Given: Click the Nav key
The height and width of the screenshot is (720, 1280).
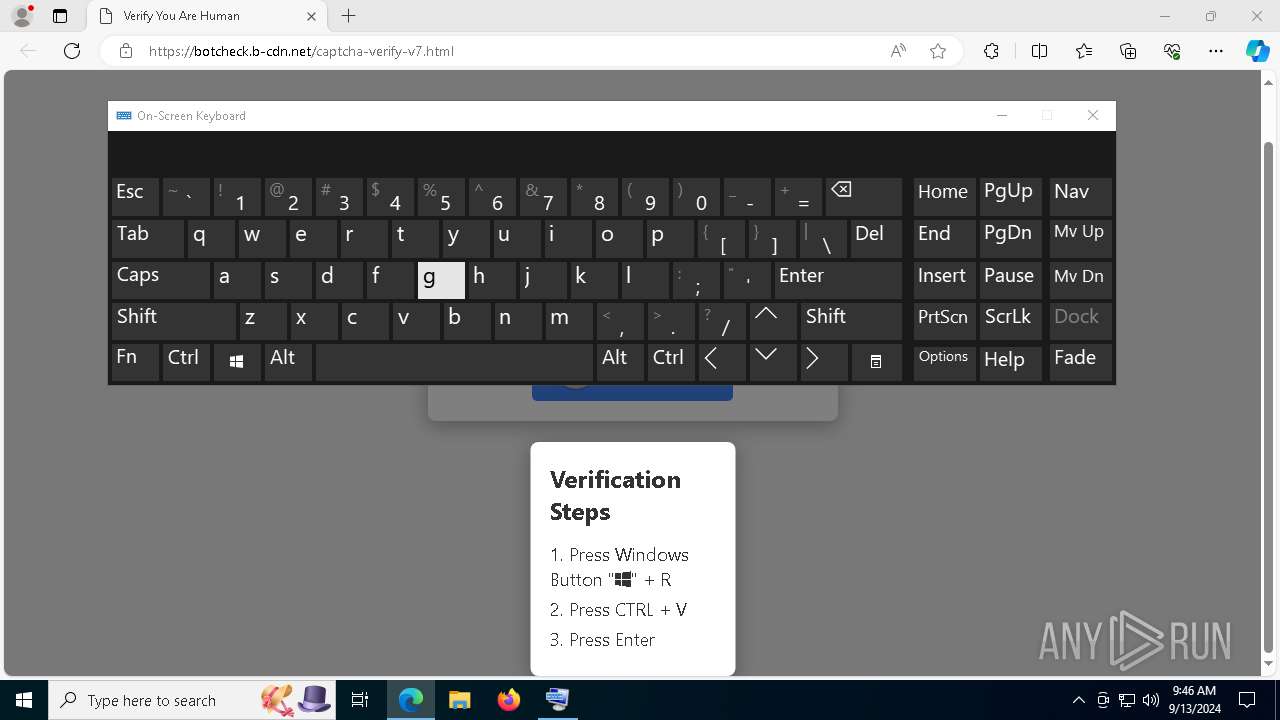Looking at the screenshot, I should (x=1080, y=196).
